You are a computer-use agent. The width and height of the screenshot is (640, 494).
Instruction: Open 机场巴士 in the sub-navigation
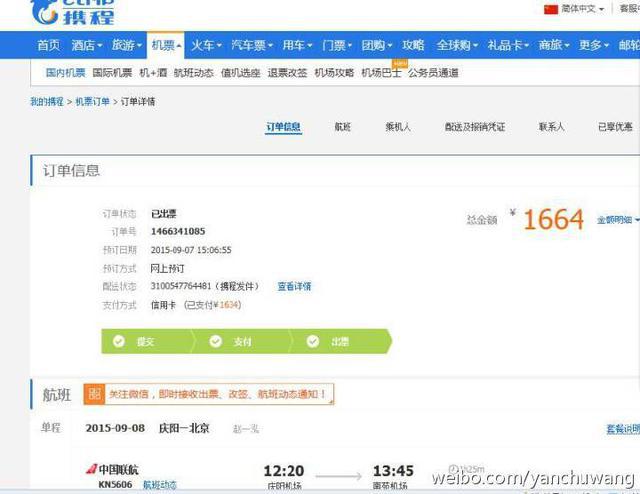[x=381, y=73]
